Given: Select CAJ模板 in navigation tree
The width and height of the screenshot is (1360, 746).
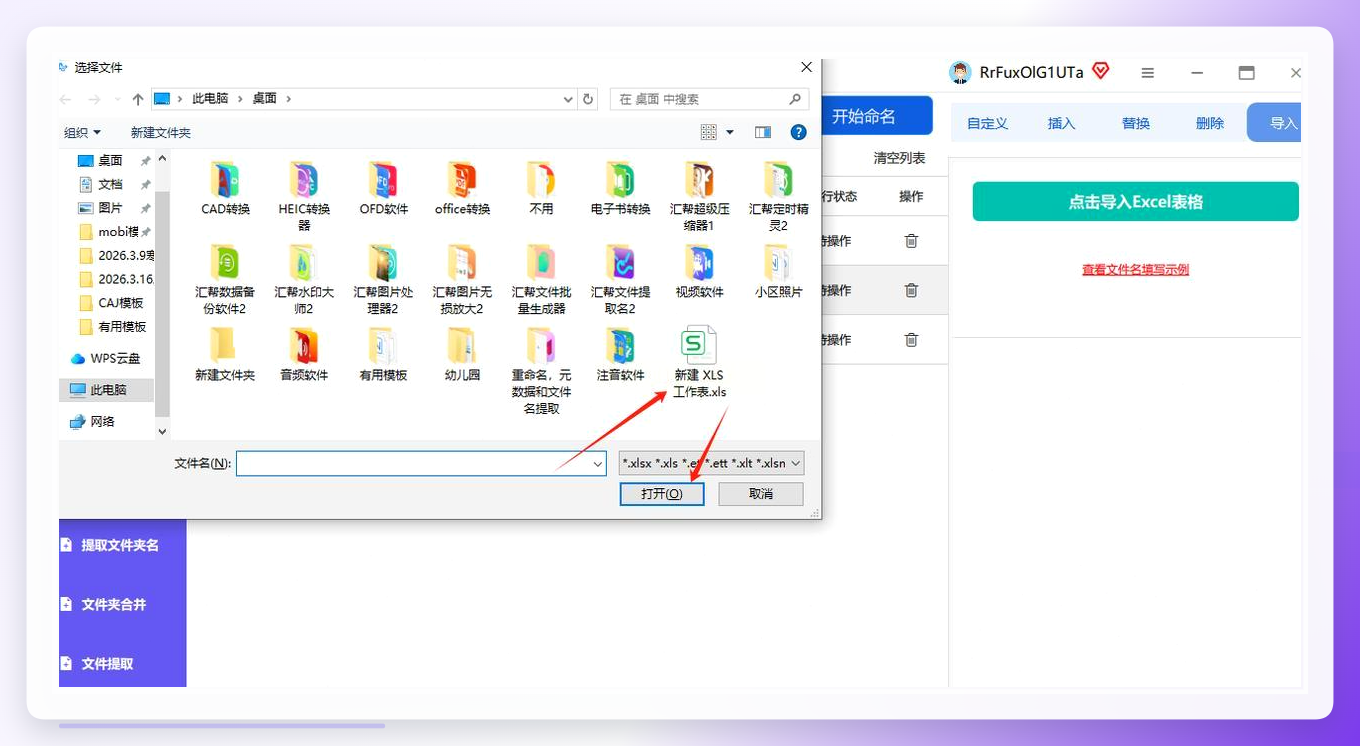Looking at the screenshot, I should point(120,303).
